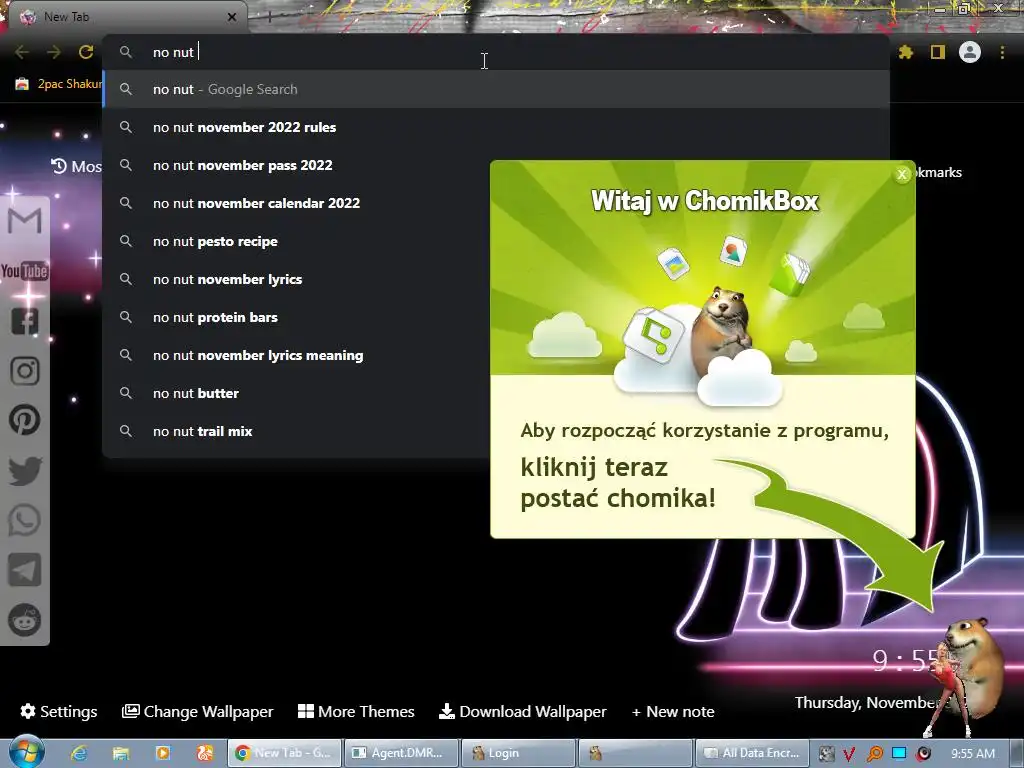1024x768 pixels.
Task: Open the page Settings link
Action: pyautogui.click(x=59, y=711)
